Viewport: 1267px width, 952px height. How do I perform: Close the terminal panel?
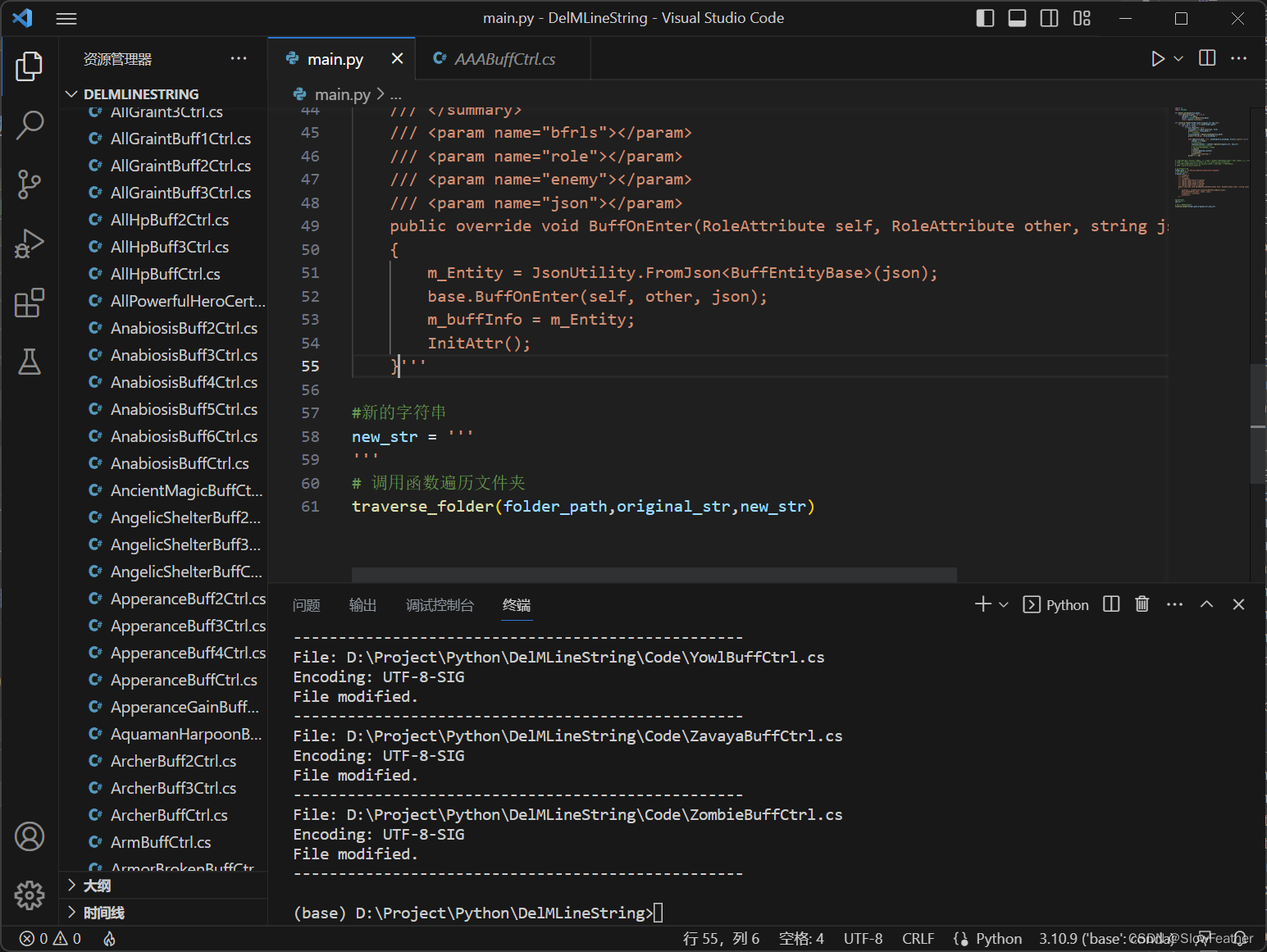pyautogui.click(x=1238, y=604)
